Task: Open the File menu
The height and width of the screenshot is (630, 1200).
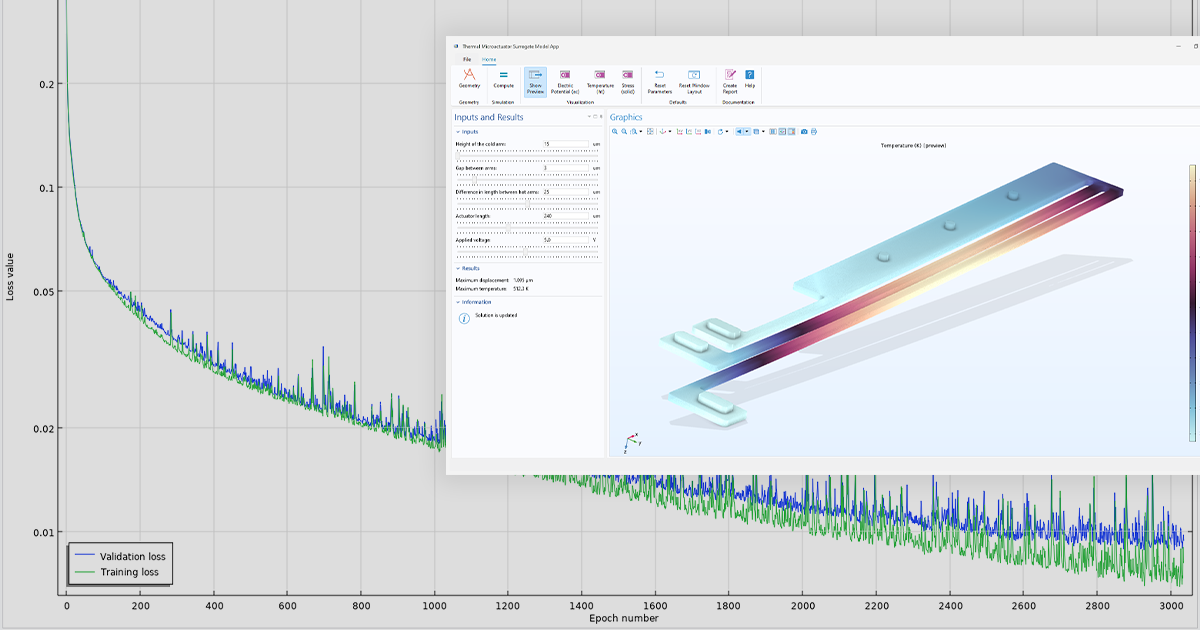Action: click(466, 59)
